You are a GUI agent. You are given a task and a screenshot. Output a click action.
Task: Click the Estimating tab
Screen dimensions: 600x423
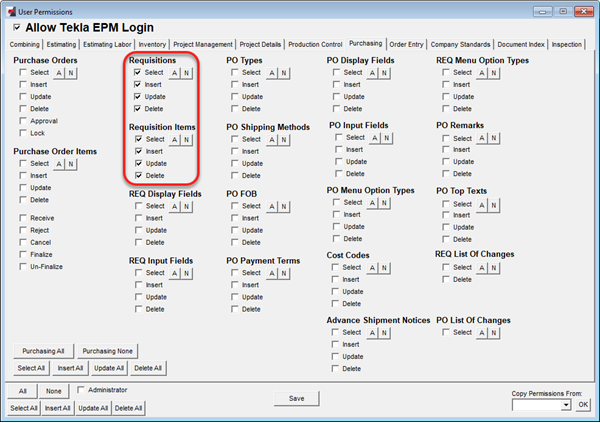click(x=61, y=44)
